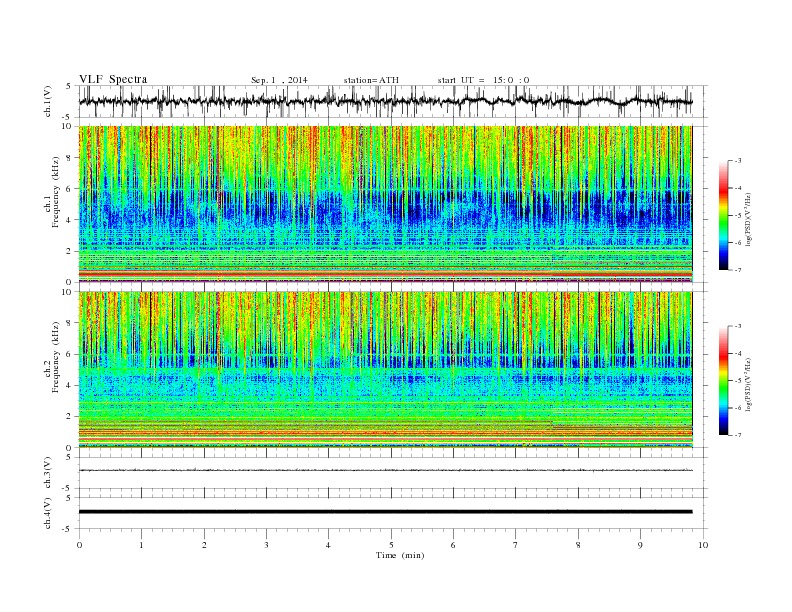Click the "4" tick on the time axis
This screenshot has width=792, height=612.
point(328,545)
